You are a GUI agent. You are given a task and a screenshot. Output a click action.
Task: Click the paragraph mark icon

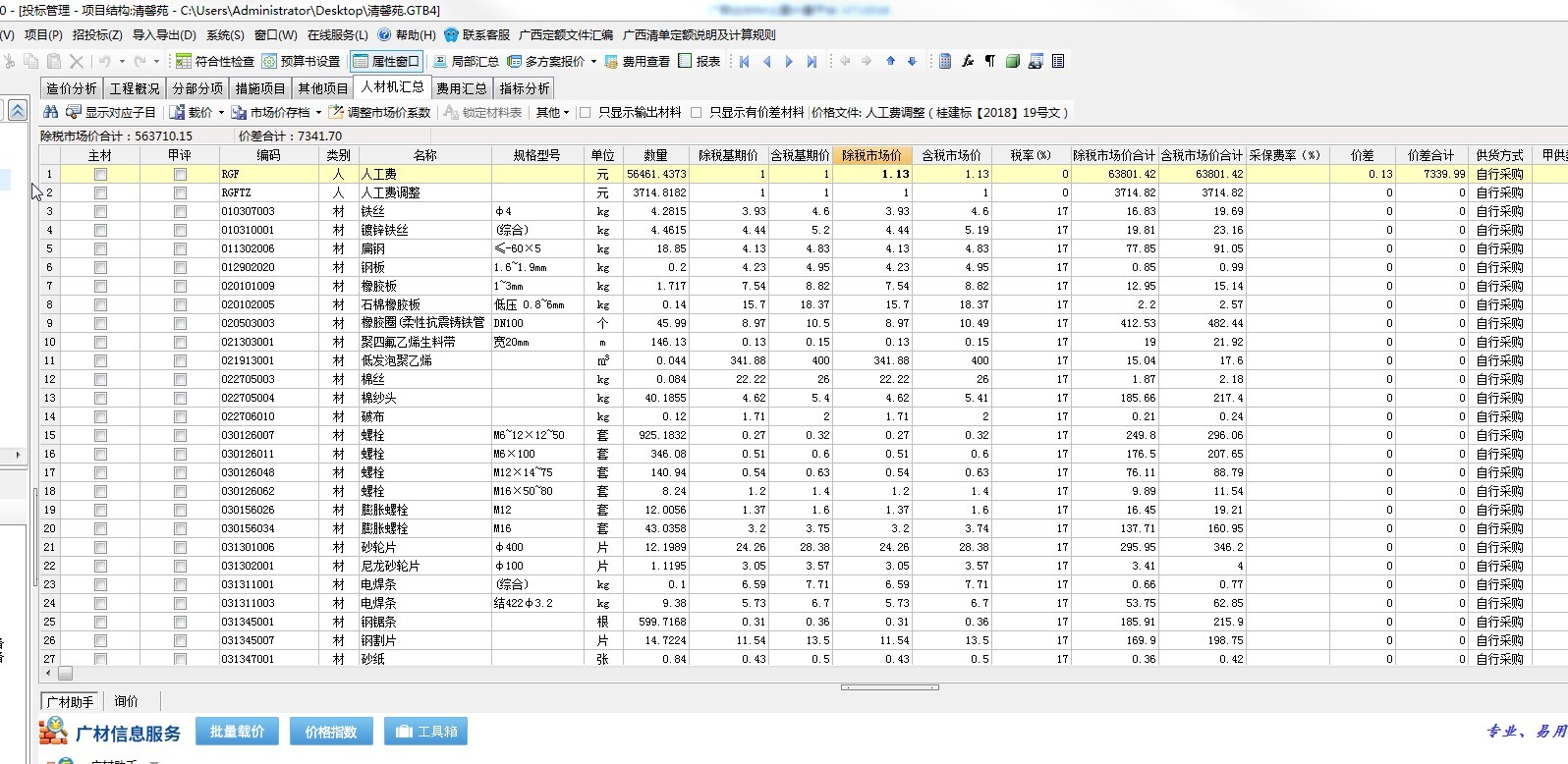click(x=990, y=61)
